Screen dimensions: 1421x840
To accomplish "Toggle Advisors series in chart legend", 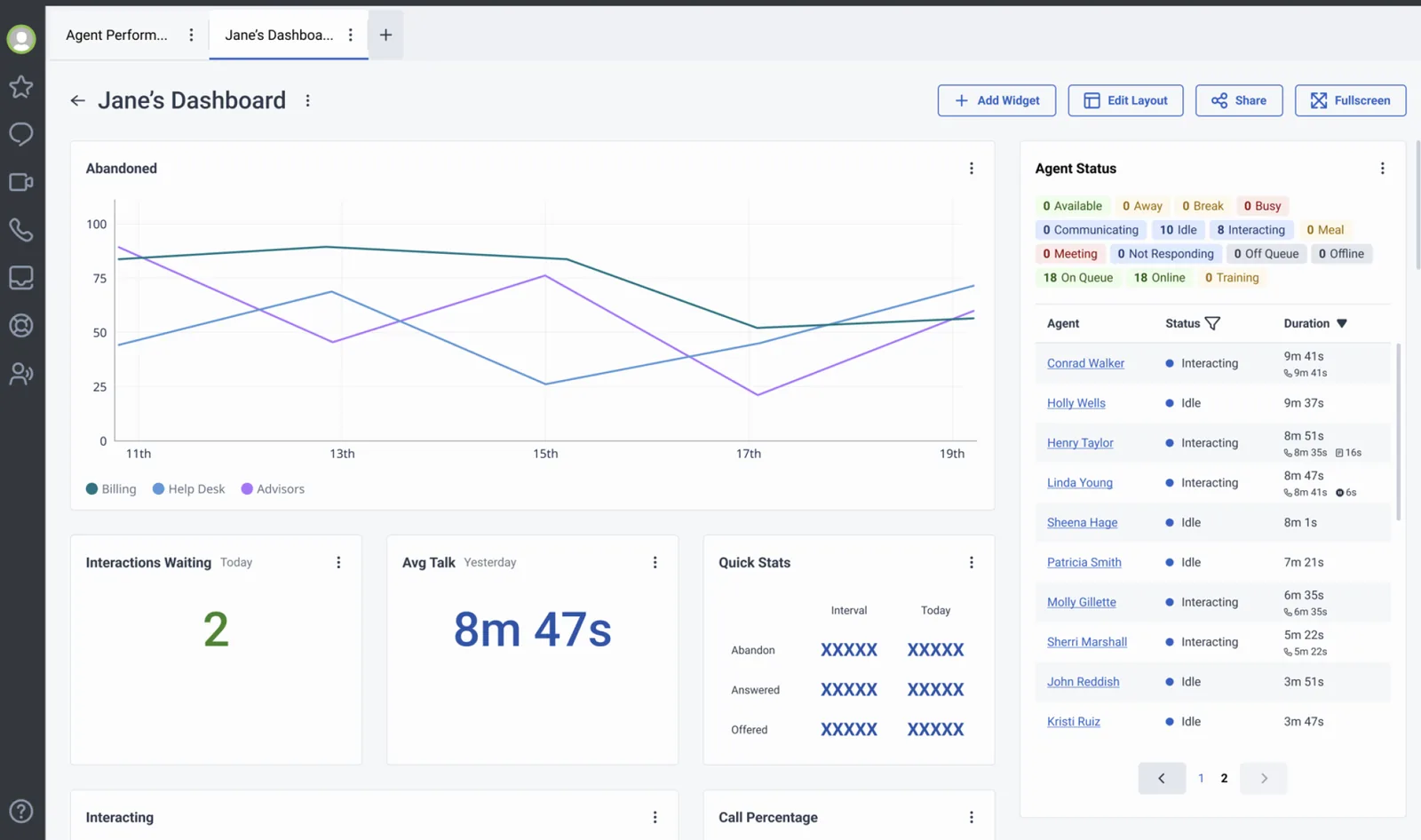I will coord(273,489).
